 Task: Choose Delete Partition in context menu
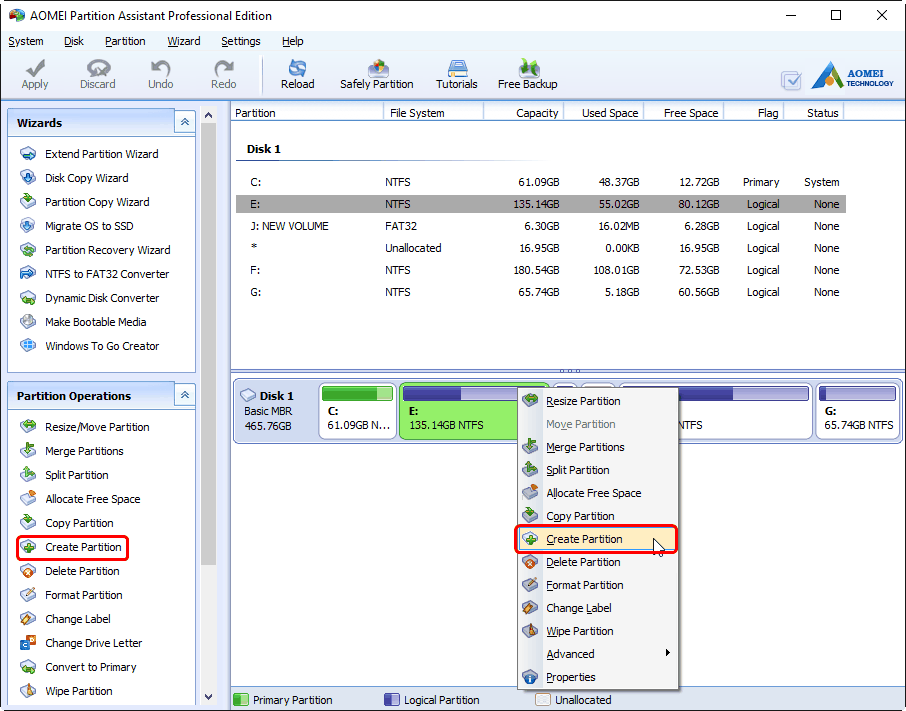click(x=597, y=562)
